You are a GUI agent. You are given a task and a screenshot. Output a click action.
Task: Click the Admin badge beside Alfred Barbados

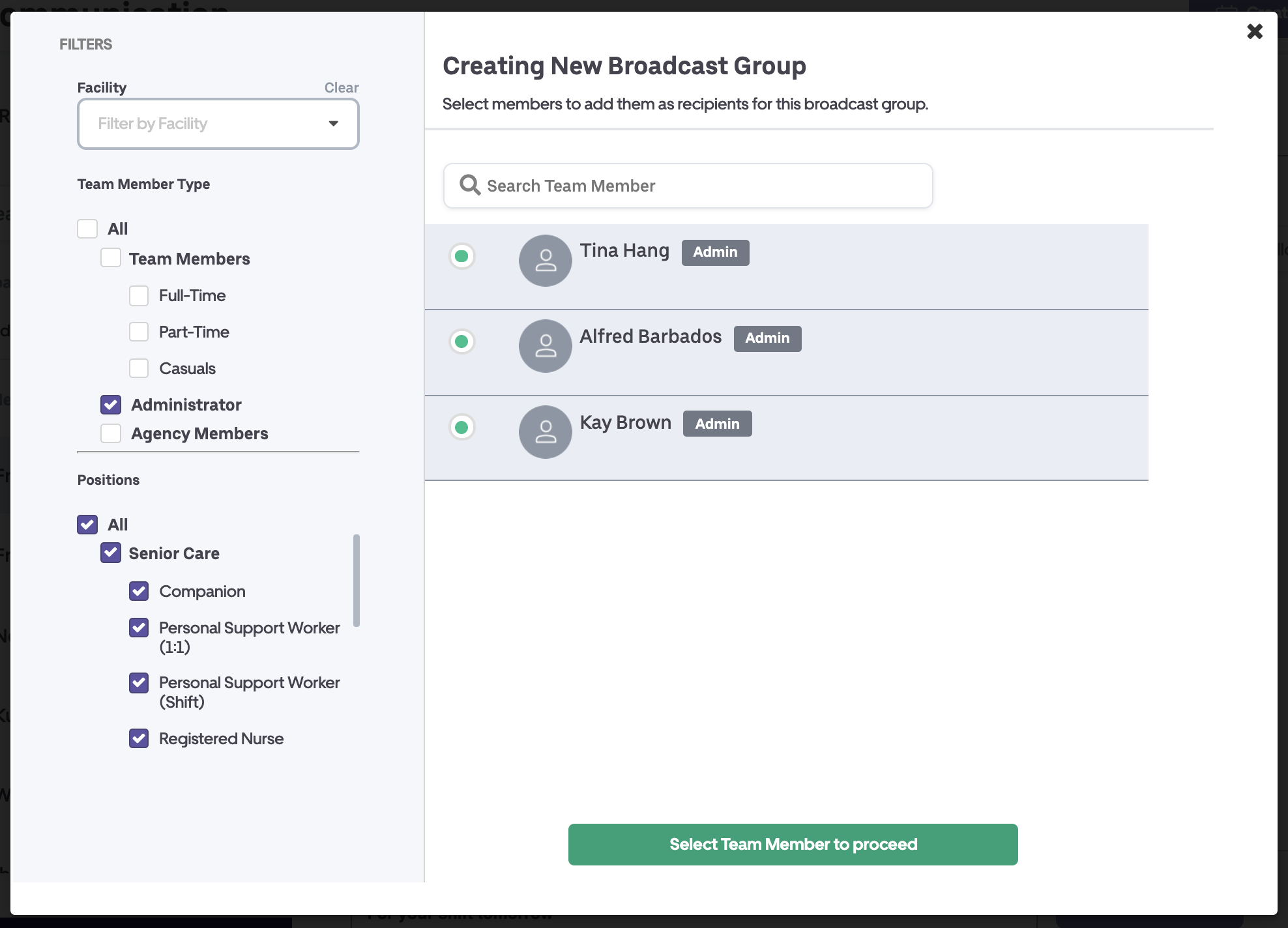pyautogui.click(x=767, y=338)
